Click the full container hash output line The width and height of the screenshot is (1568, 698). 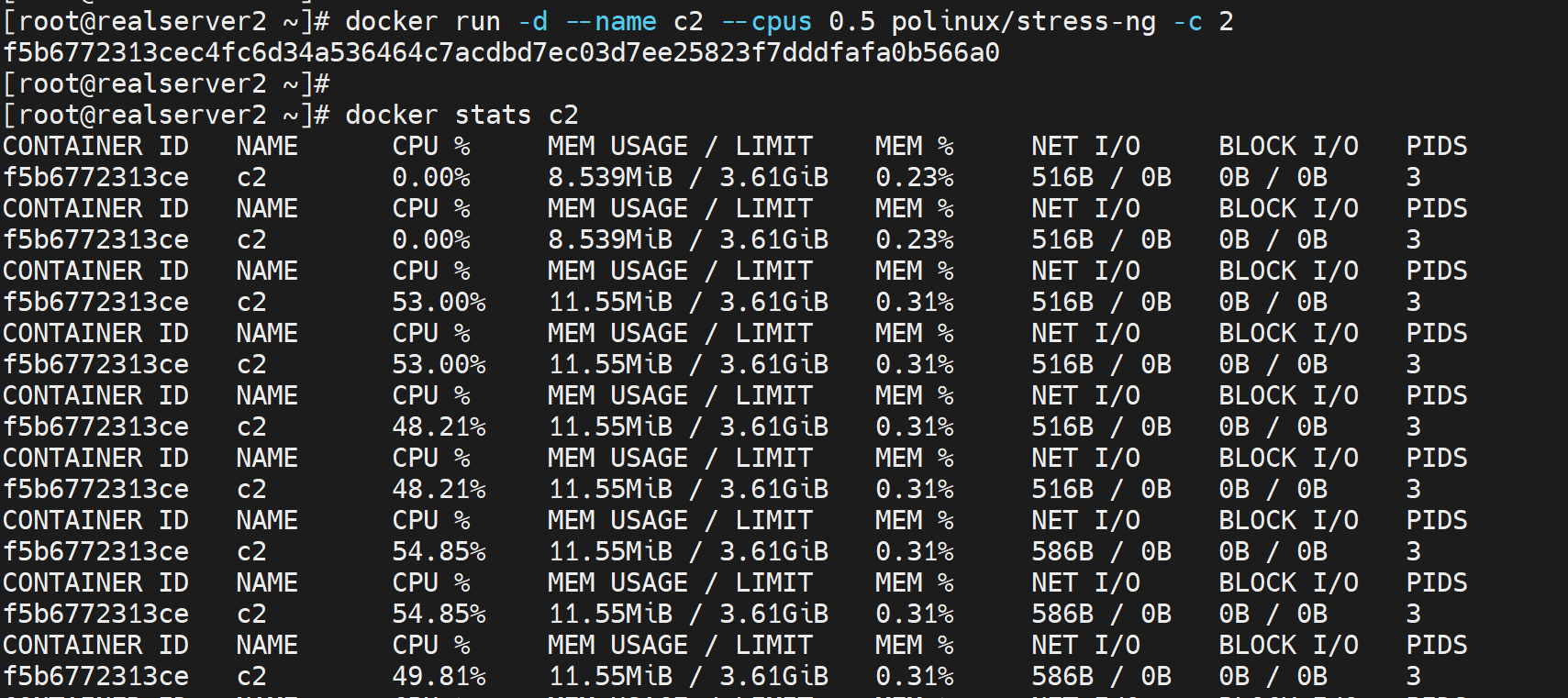coord(501,52)
